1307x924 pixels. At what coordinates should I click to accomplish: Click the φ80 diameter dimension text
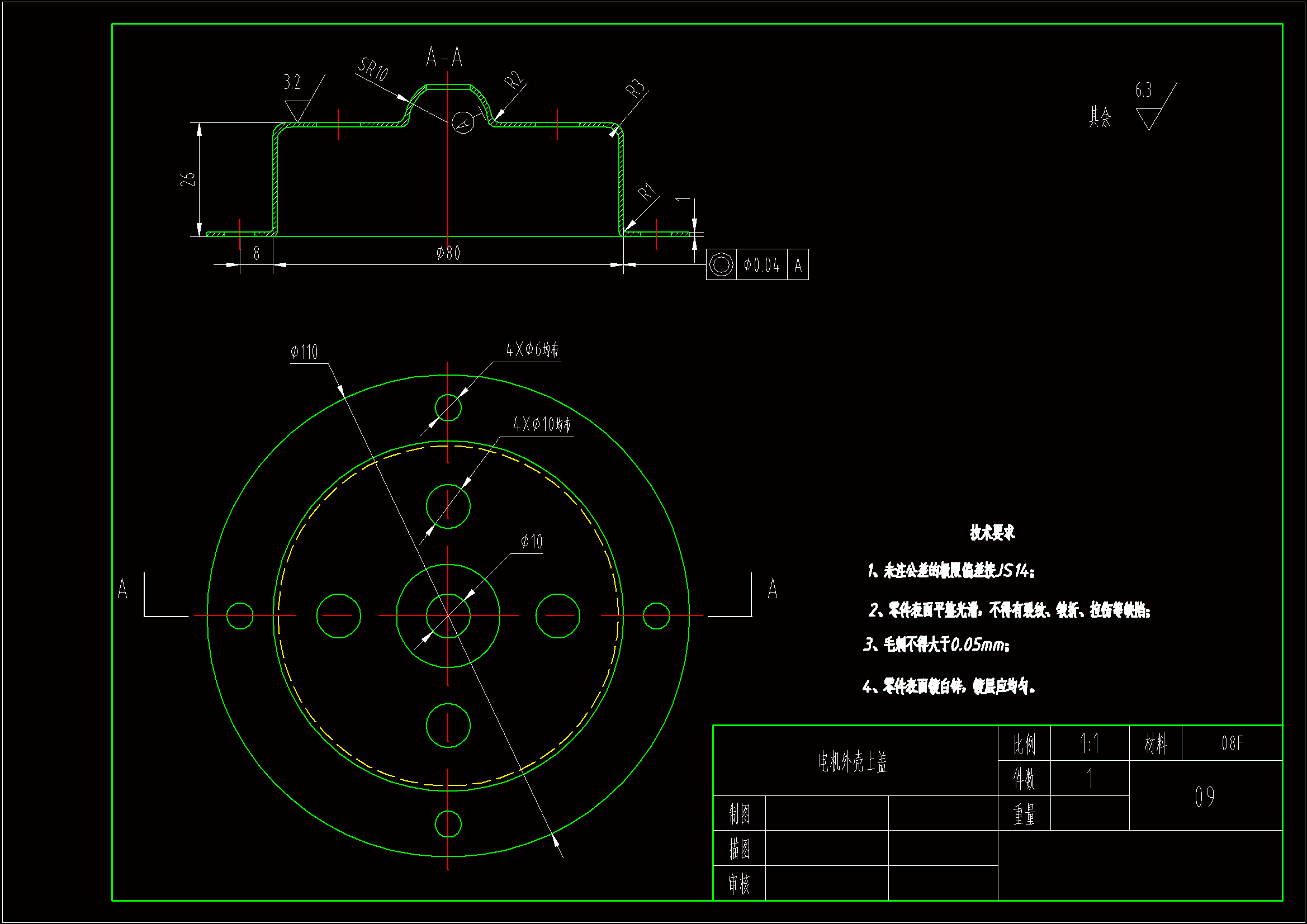tap(448, 253)
